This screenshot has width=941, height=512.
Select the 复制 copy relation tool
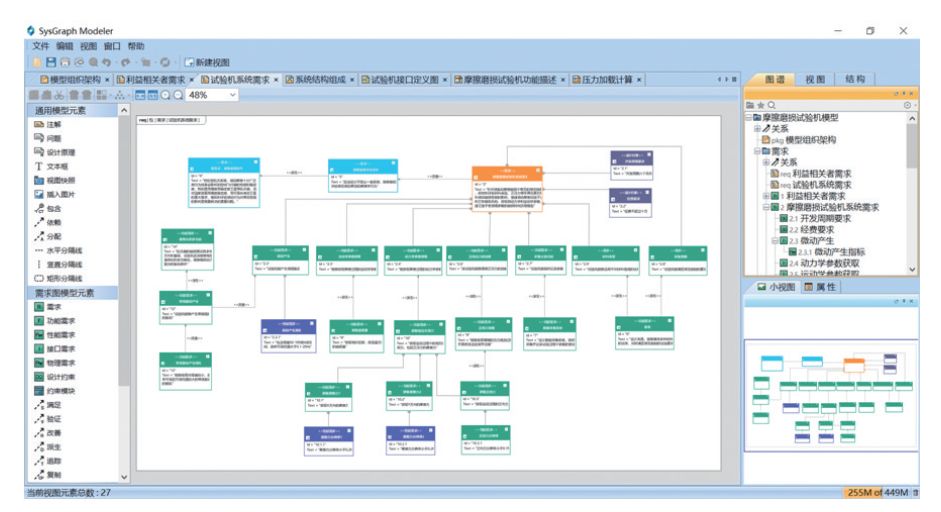[x=48, y=474]
